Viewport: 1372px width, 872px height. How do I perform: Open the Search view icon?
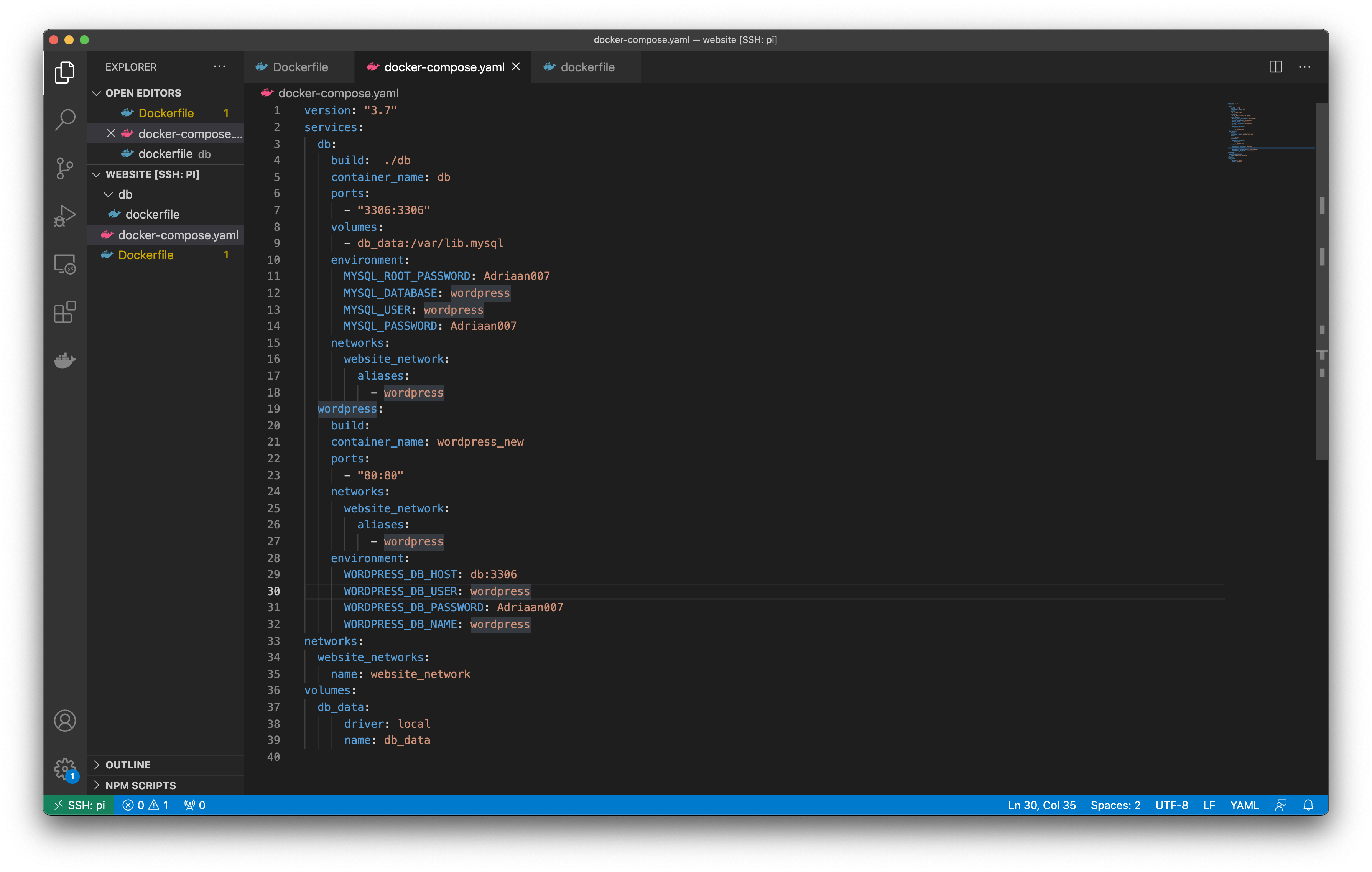point(64,120)
